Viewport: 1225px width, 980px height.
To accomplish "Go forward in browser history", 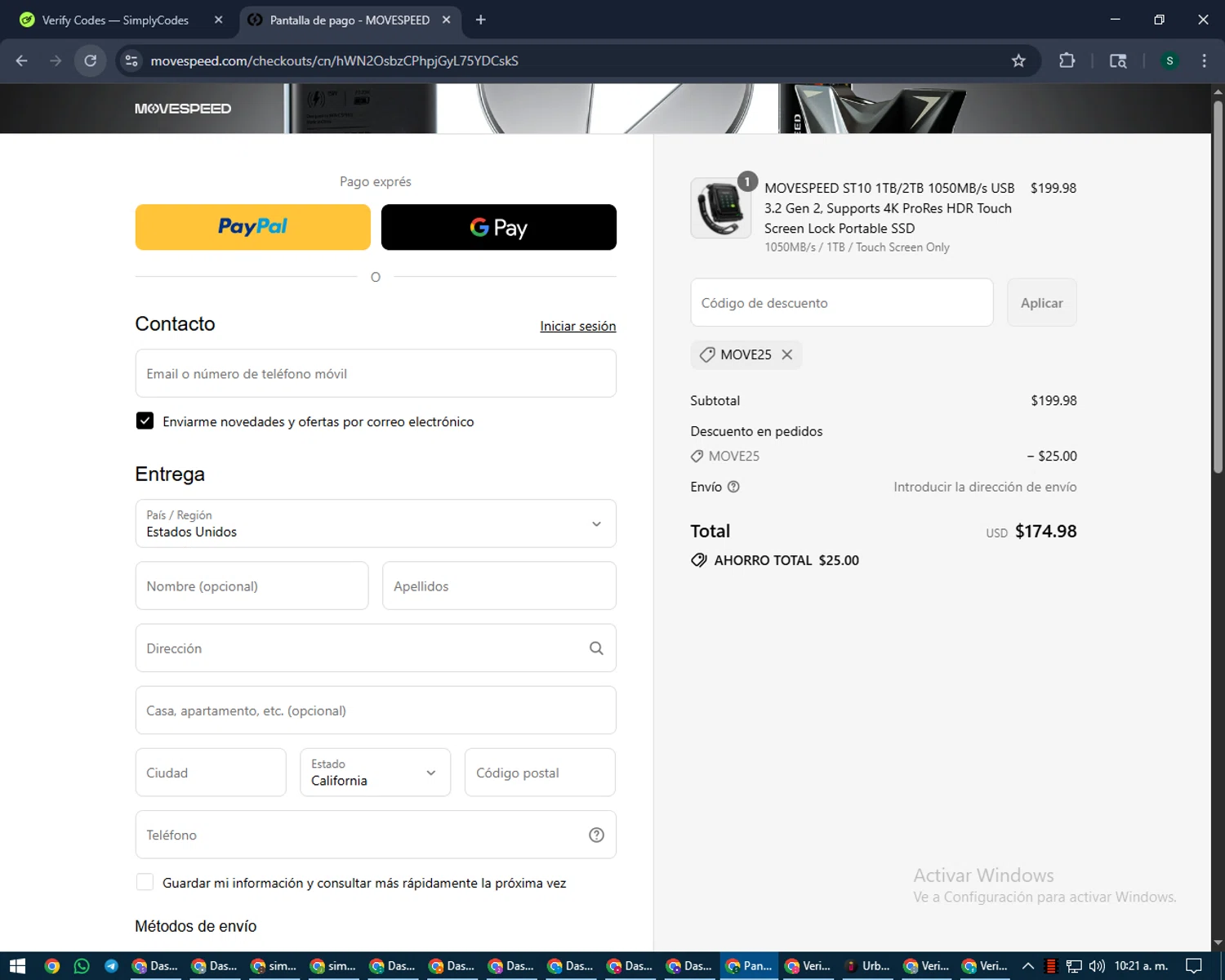I will 56,60.
